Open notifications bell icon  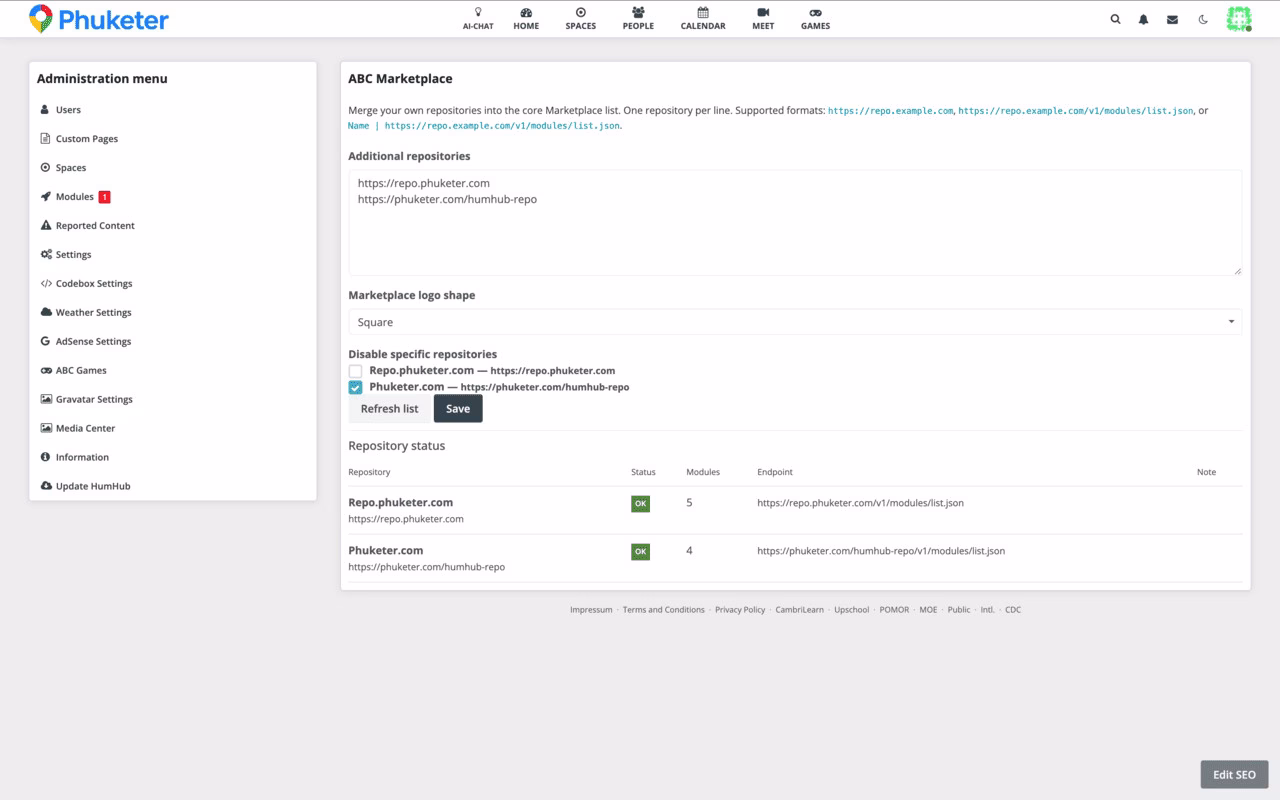coord(1144,19)
